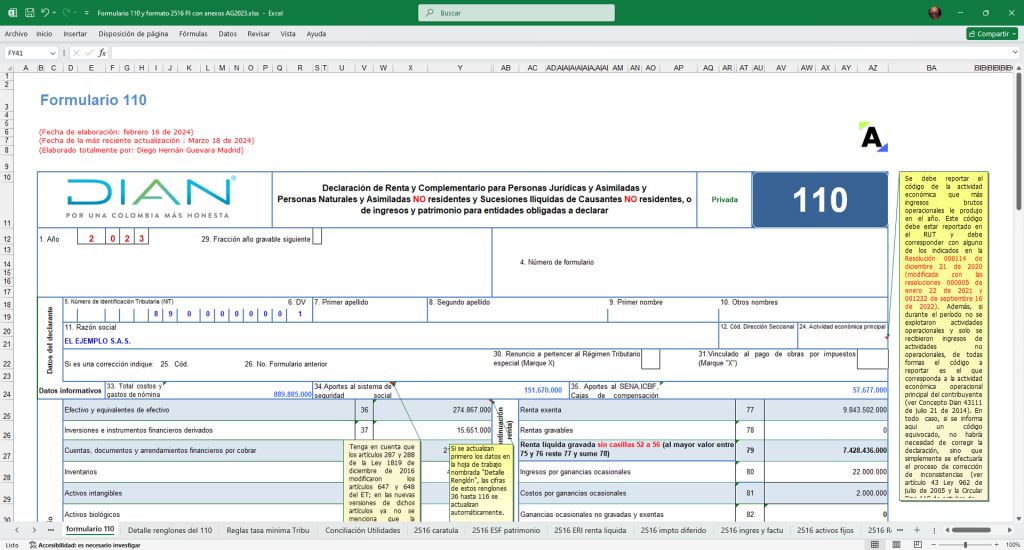Open the Archivo menu
1024x550 pixels.
click(16, 34)
